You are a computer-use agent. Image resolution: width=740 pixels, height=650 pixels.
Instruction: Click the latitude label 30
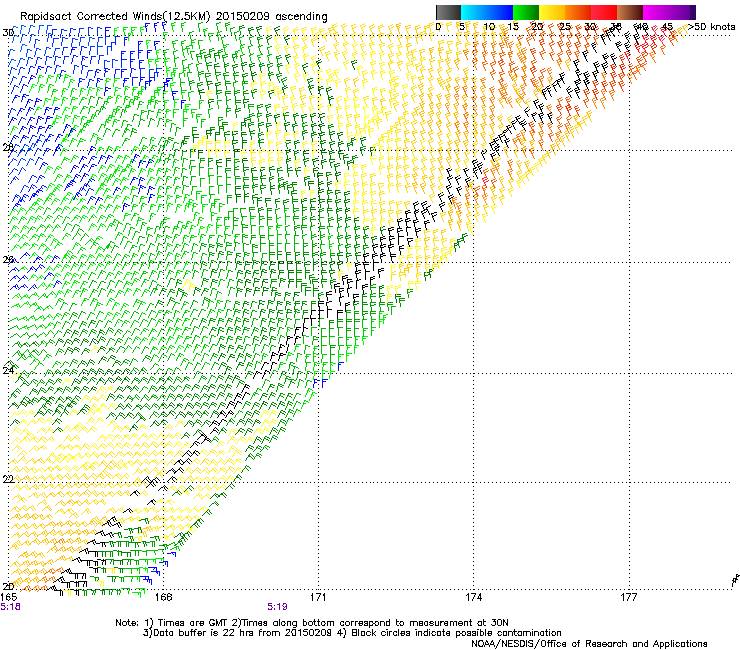pyautogui.click(x=8, y=33)
